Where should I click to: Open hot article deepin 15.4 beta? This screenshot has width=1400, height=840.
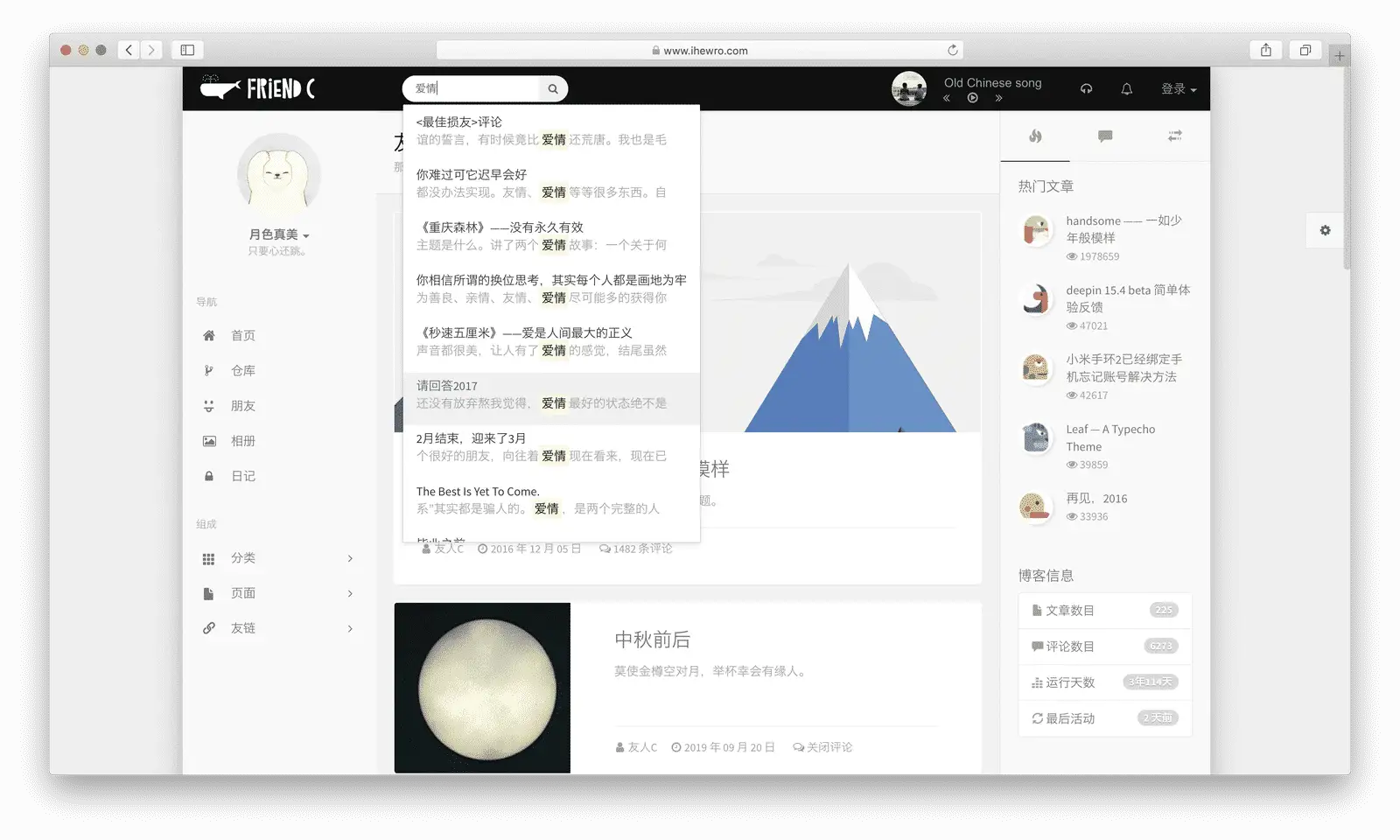pos(1127,298)
